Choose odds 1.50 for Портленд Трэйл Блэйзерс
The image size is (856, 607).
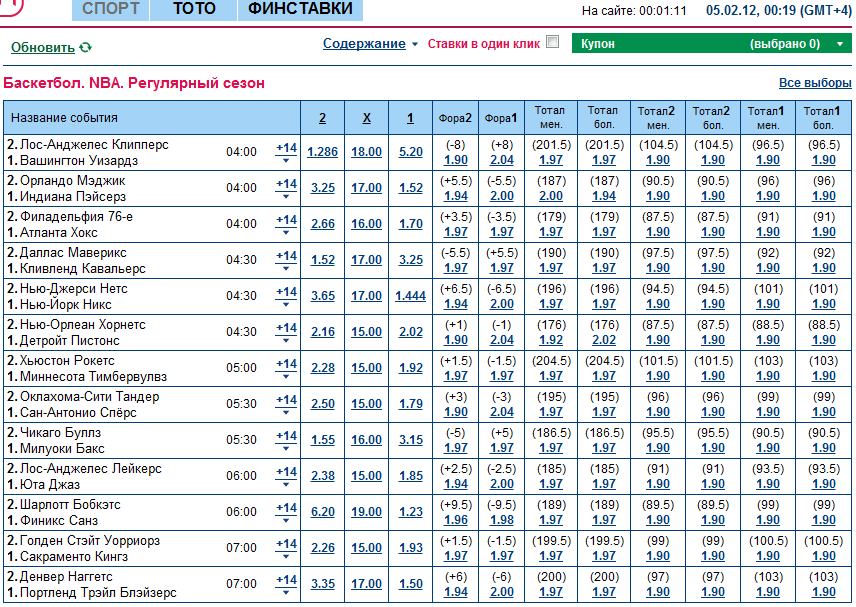click(x=411, y=584)
